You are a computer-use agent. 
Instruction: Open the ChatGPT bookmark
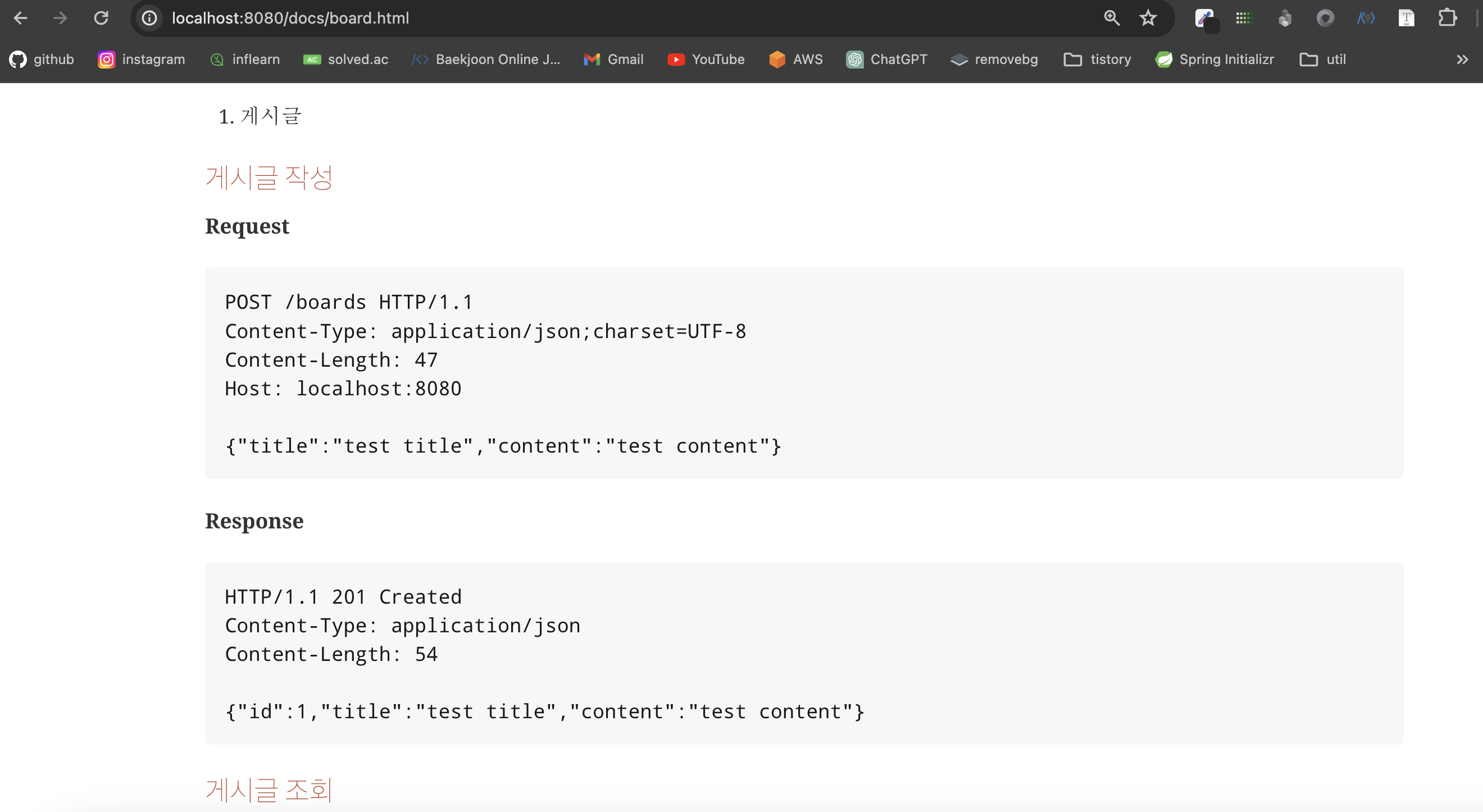pyautogui.click(x=886, y=60)
